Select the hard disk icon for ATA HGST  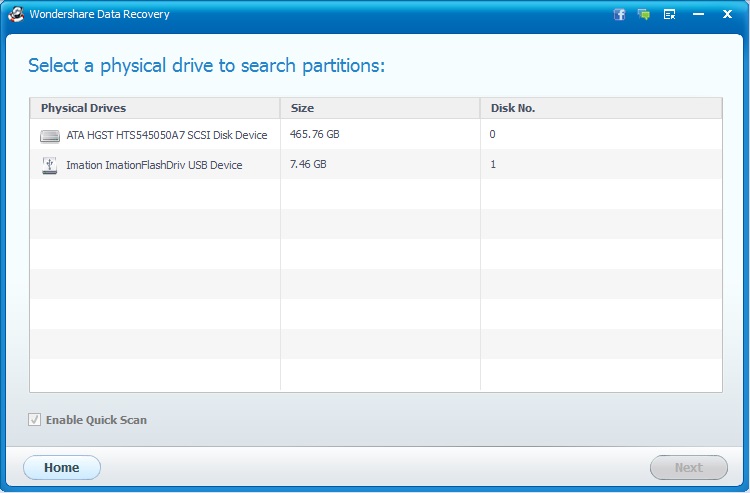click(50, 136)
